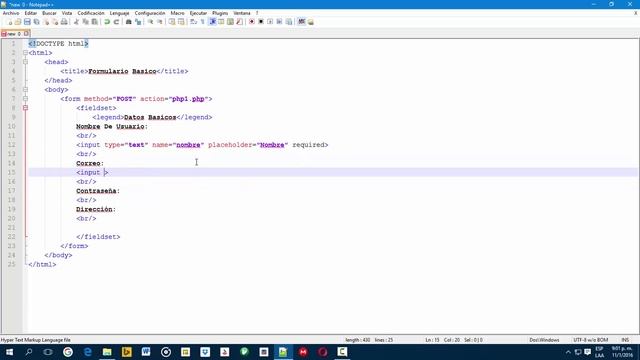Viewport: 640px width, 360px height.
Task: Collapse the fieldset block fold marker
Action: point(25,108)
